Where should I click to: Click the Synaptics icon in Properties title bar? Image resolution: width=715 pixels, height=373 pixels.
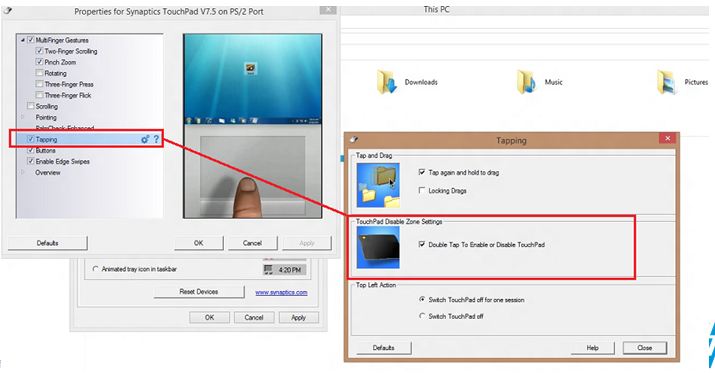click(x=7, y=11)
